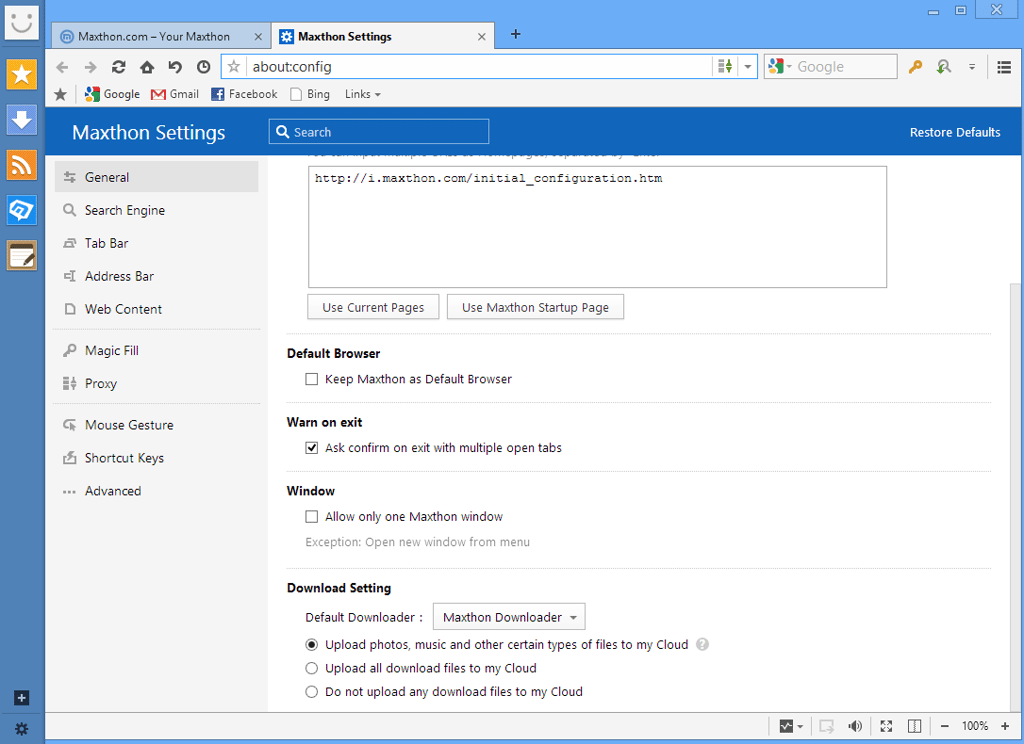The image size is (1024, 744).
Task: Open Tab Bar settings section
Action: [x=157, y=243]
